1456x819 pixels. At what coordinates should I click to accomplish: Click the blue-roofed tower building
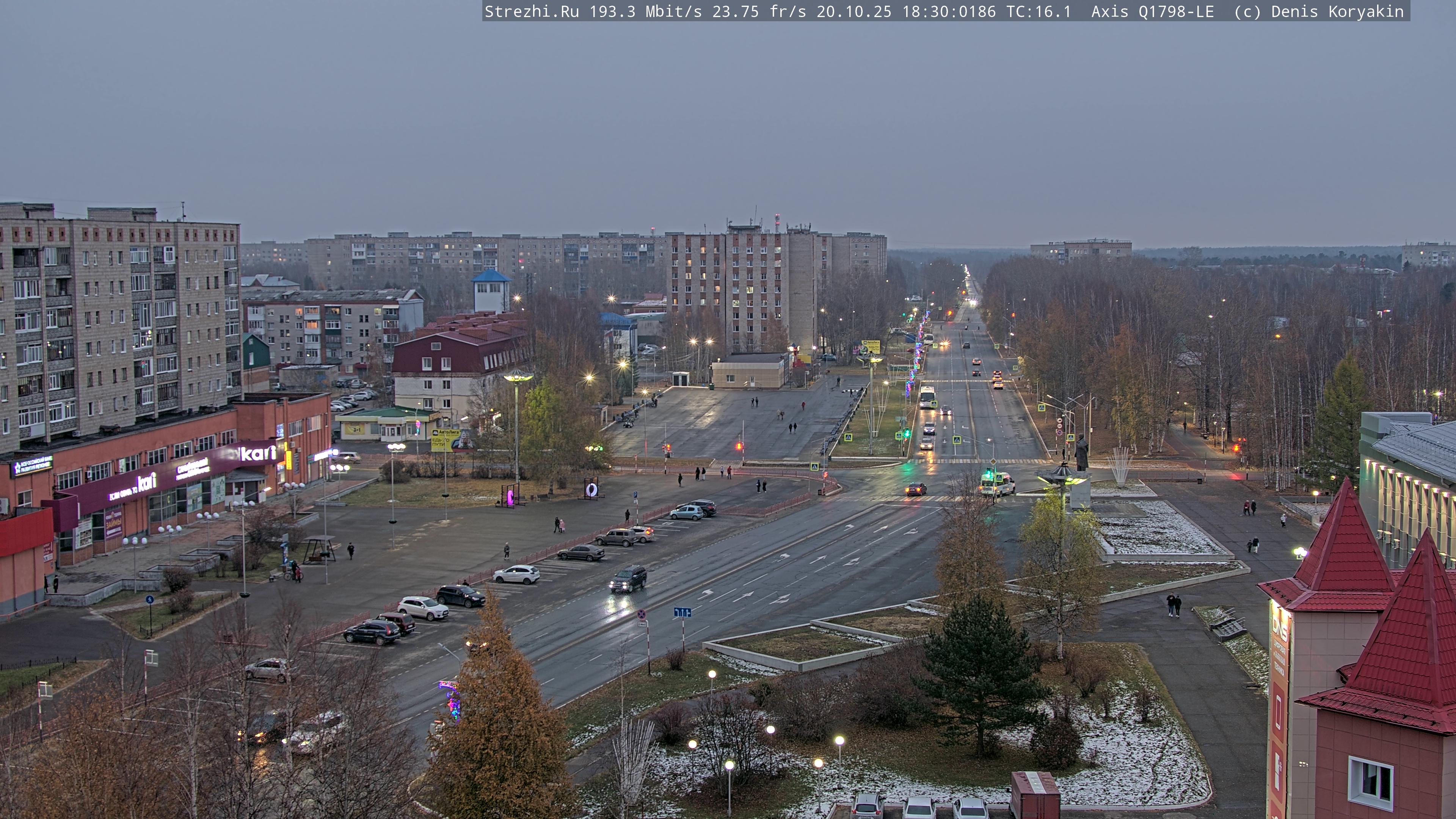[x=491, y=290]
